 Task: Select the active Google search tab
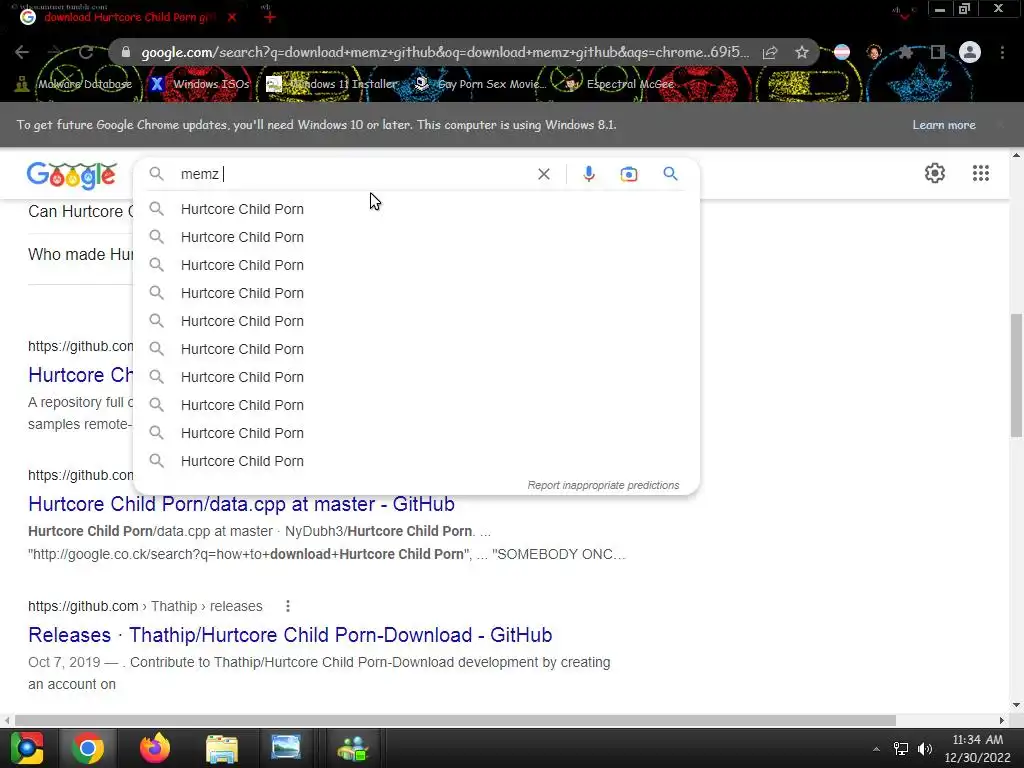(x=127, y=17)
